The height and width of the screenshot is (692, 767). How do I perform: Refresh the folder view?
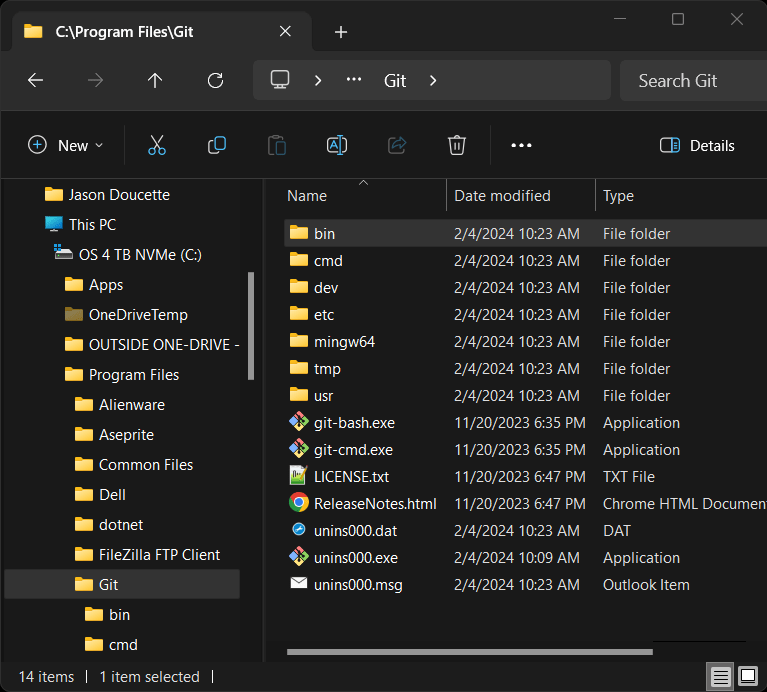[215, 80]
